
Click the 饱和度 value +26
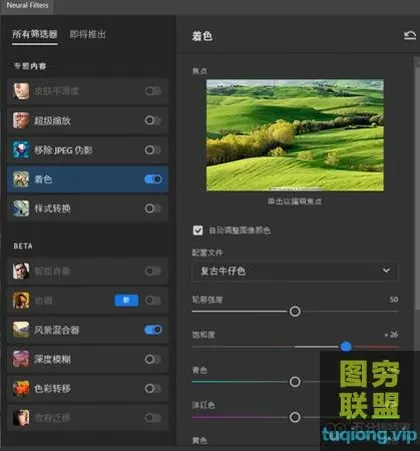[x=391, y=334]
